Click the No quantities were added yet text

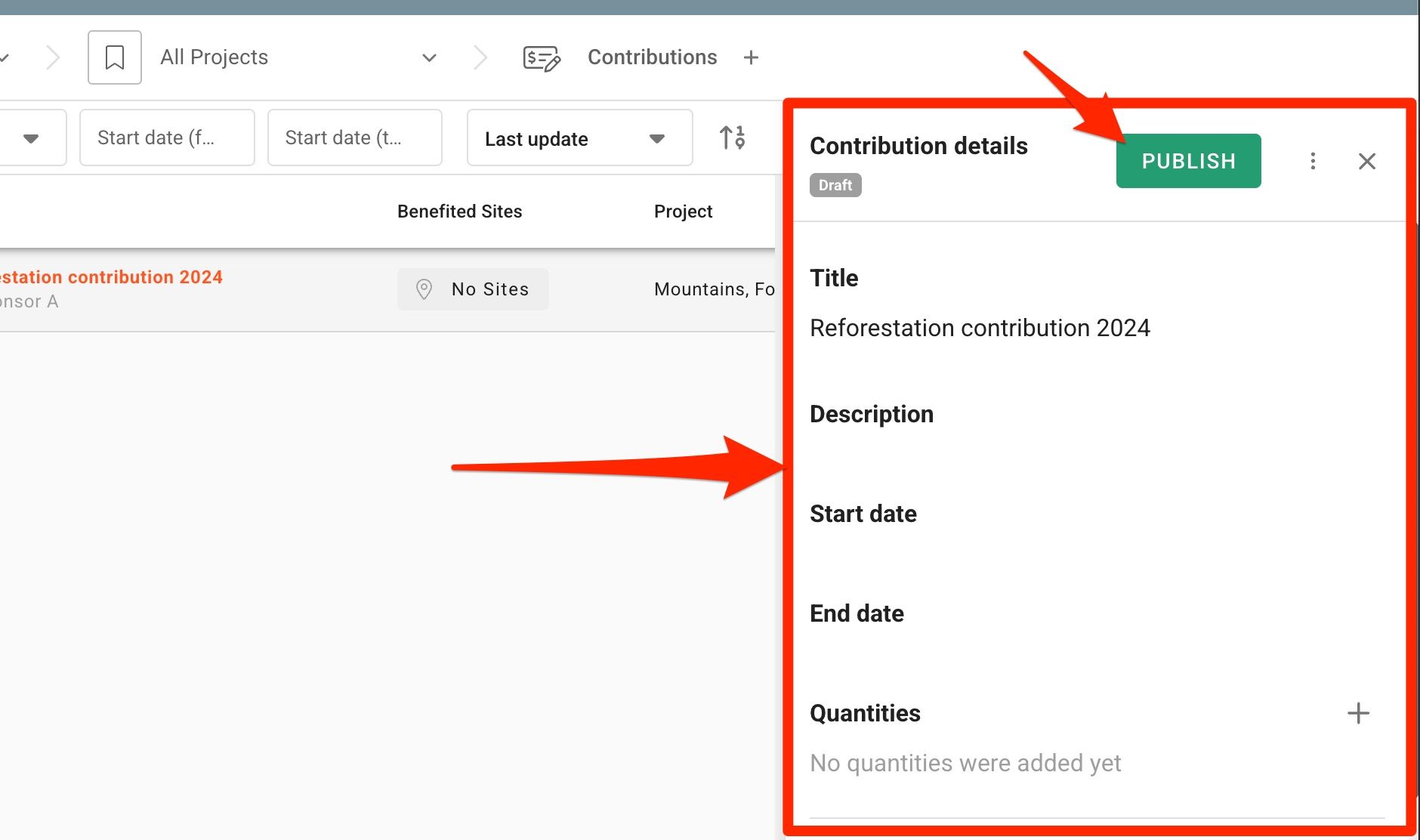965,763
